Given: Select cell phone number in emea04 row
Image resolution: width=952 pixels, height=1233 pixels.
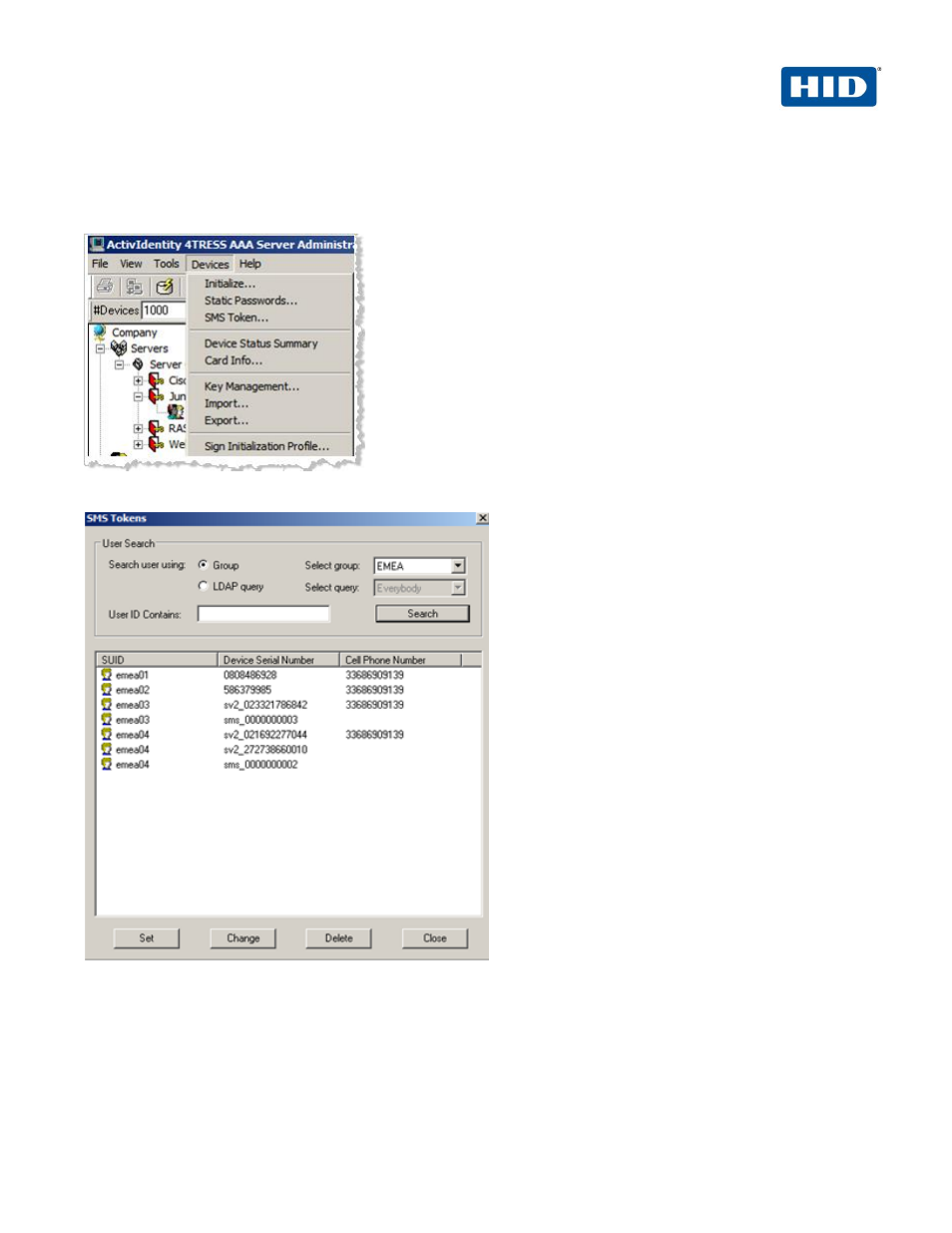Looking at the screenshot, I should coord(375,735).
